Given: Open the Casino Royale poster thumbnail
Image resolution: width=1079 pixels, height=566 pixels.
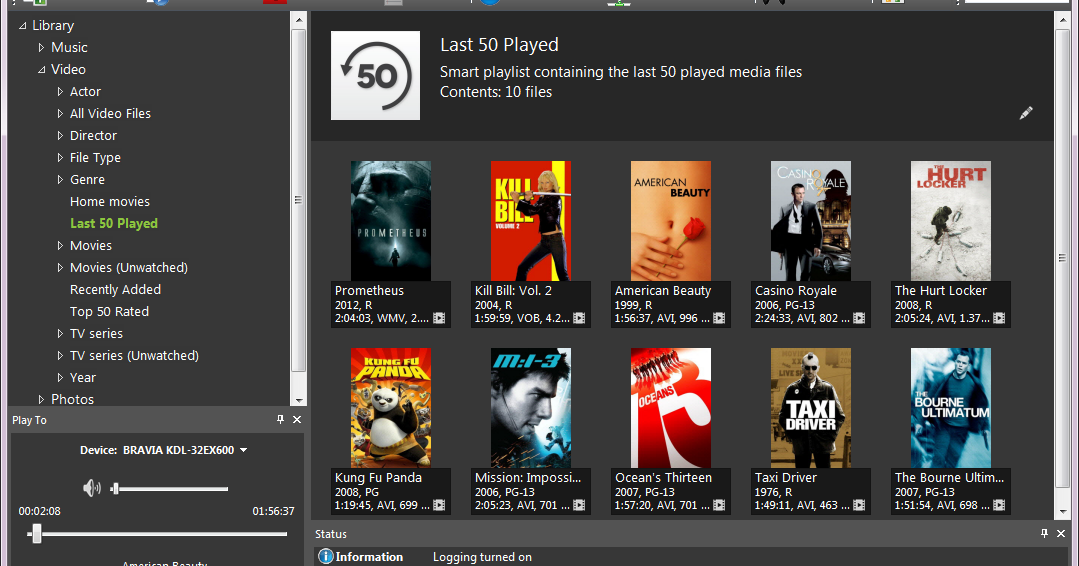Looking at the screenshot, I should pos(811,221).
